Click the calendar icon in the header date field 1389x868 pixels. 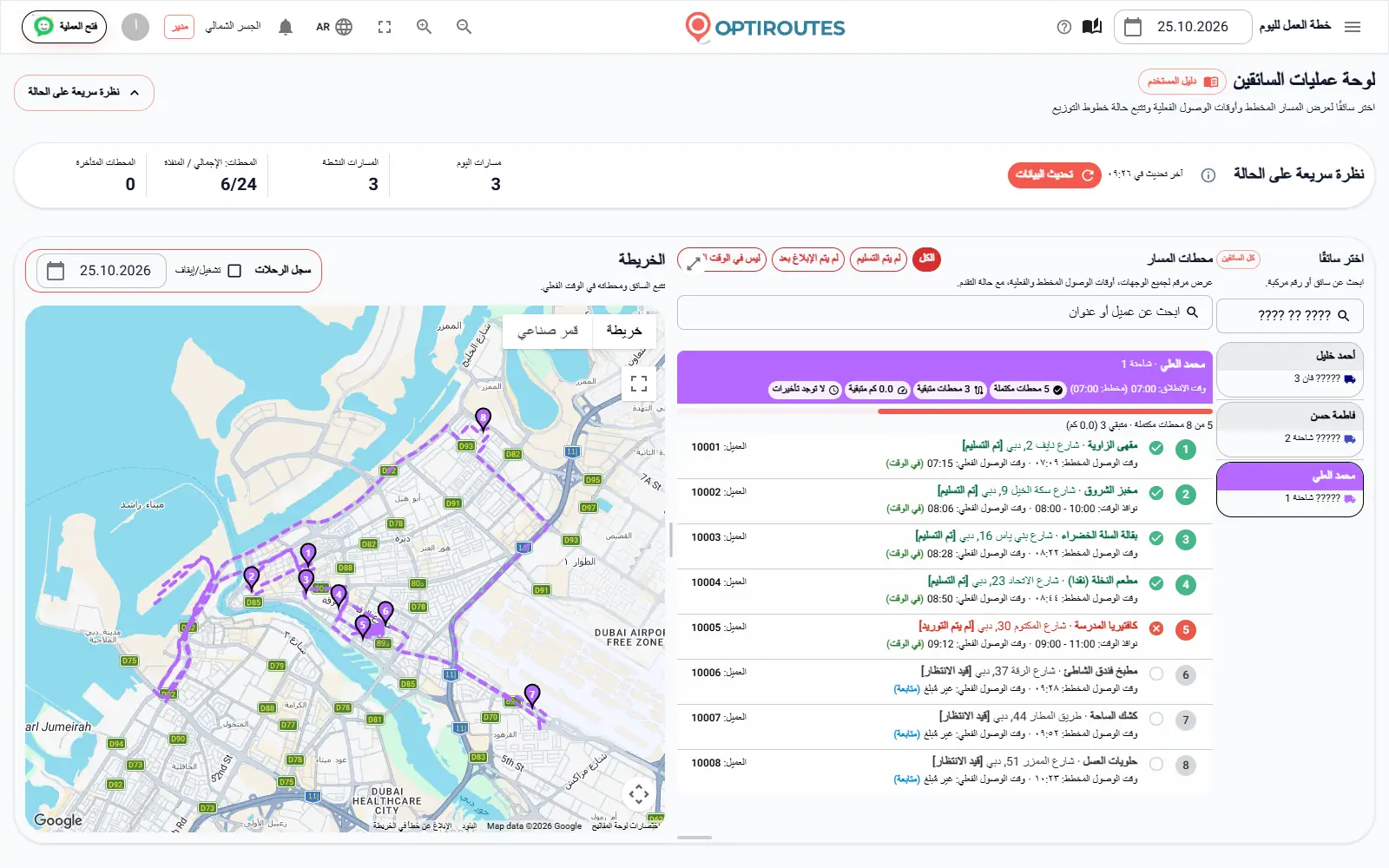[1133, 27]
